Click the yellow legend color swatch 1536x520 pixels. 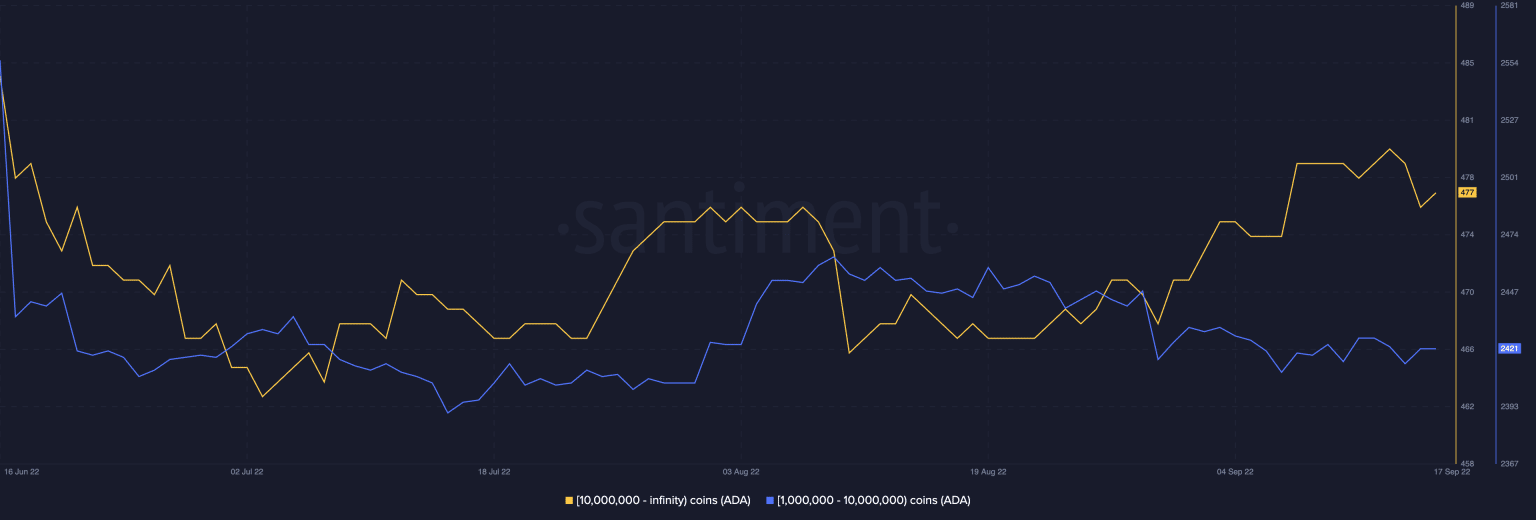point(570,500)
